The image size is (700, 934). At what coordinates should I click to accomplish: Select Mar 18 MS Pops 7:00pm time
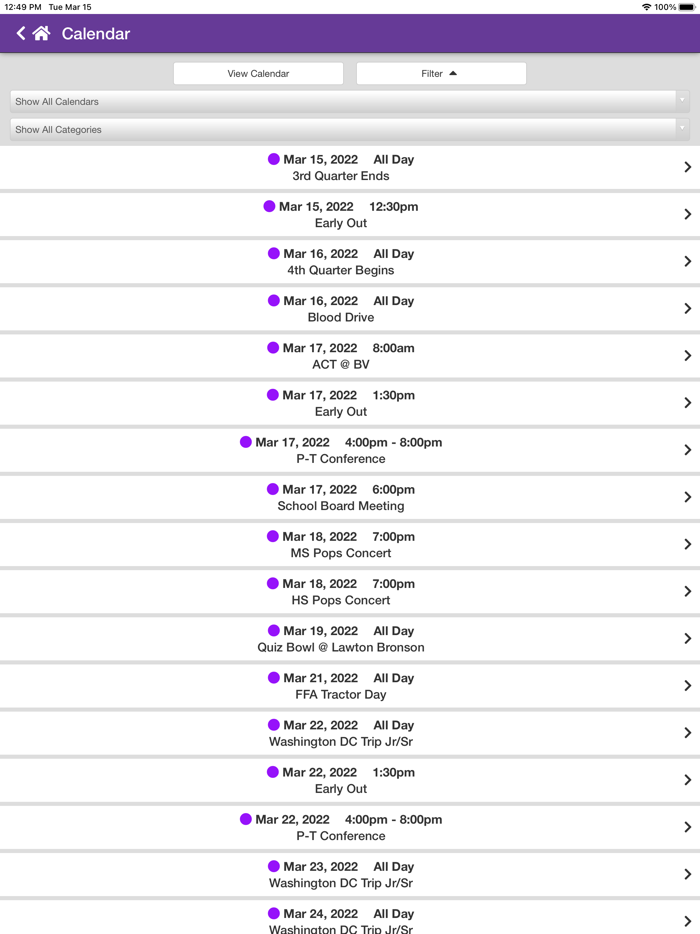coord(394,537)
